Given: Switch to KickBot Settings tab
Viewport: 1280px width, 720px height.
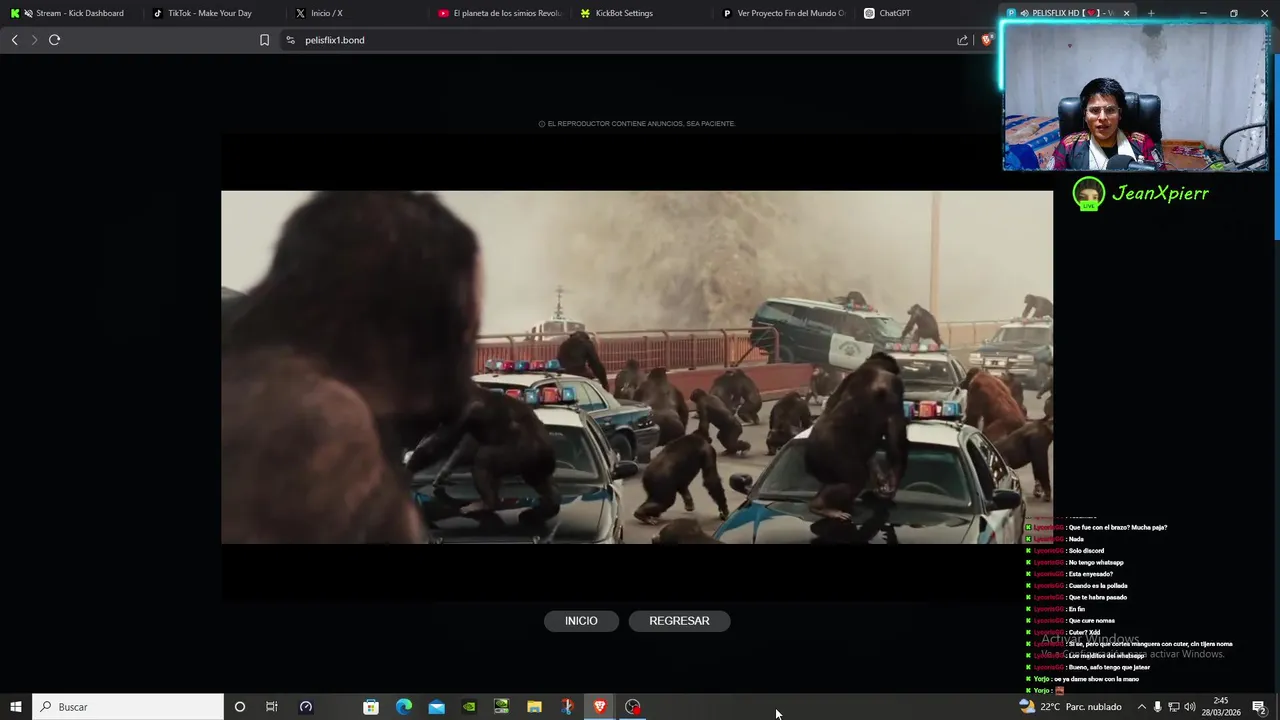Looking at the screenshot, I should tap(642, 13).
